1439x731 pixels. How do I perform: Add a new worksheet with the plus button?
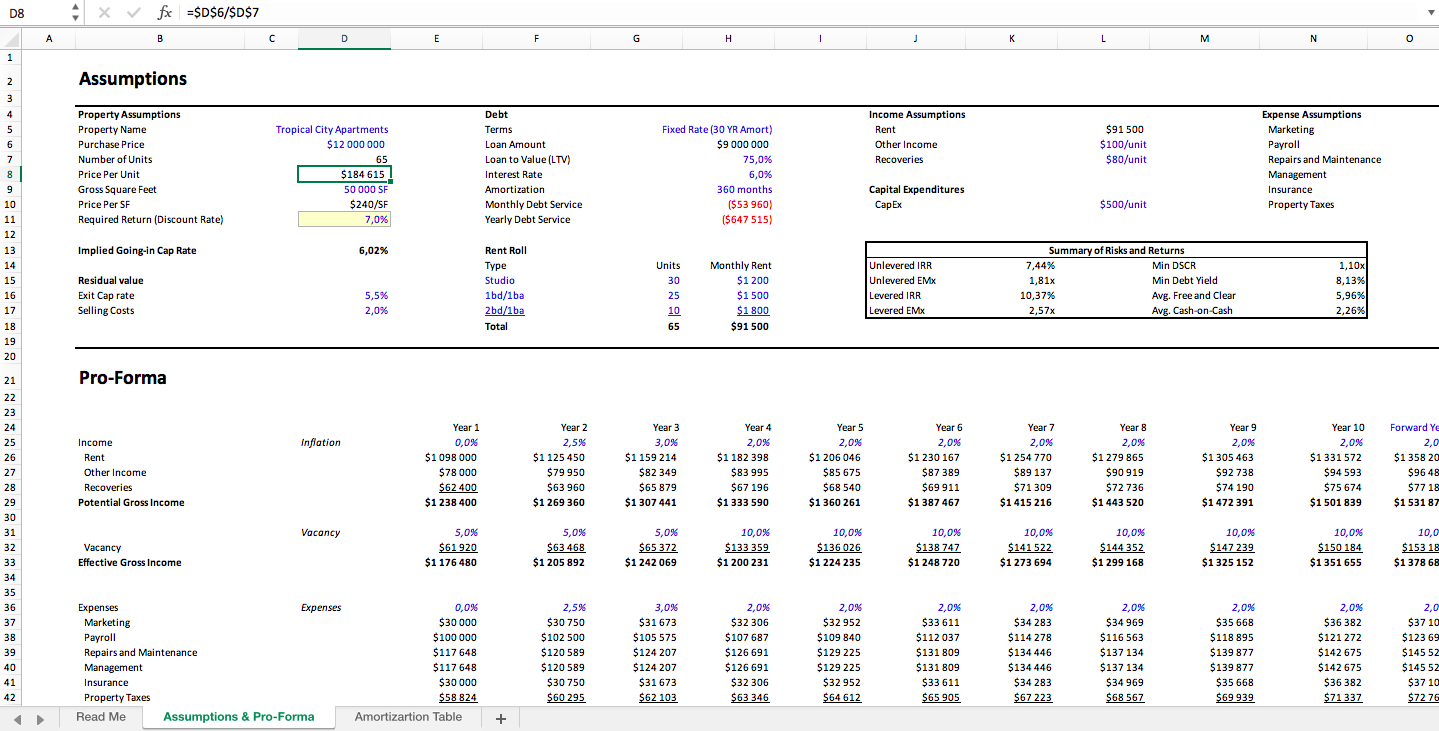pyautogui.click(x=500, y=717)
